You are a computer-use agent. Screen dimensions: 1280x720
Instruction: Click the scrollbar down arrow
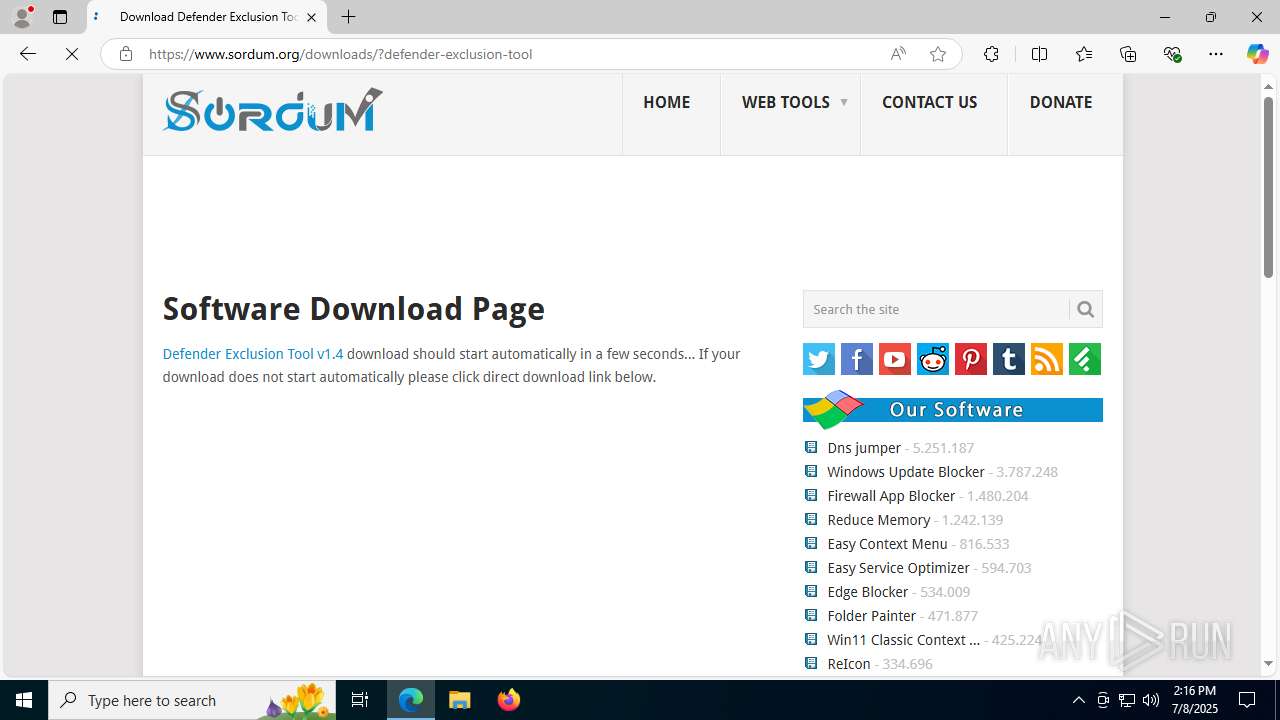coord(1268,663)
